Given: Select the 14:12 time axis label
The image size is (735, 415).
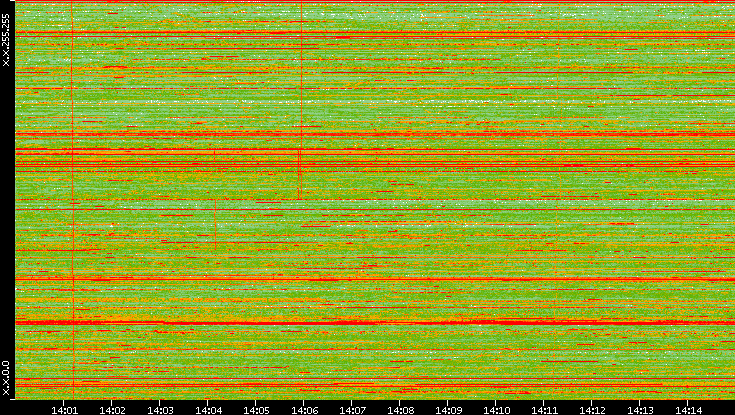Looking at the screenshot, I should tap(592, 410).
